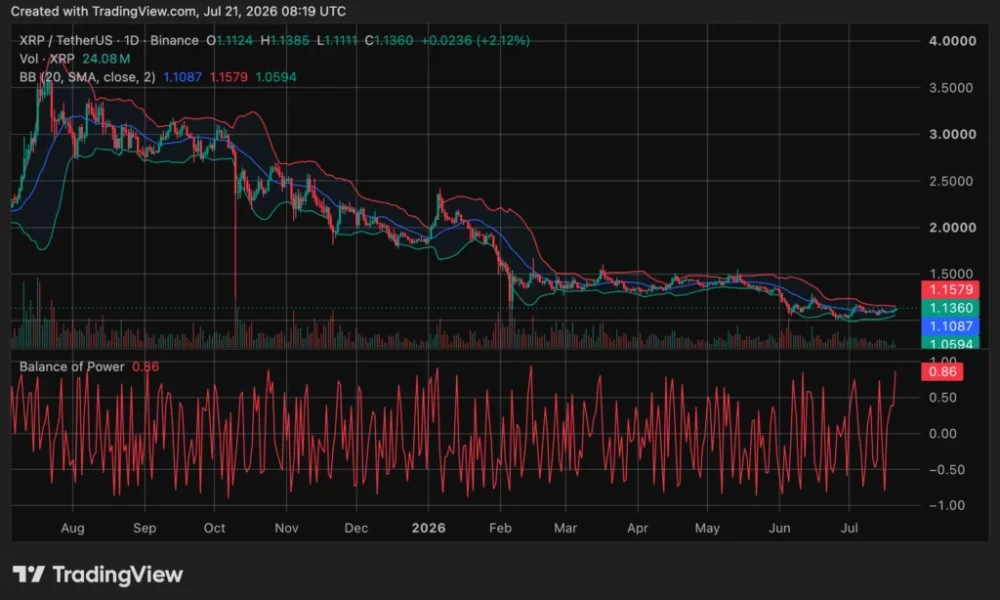
Task: Click the 'May' time axis label
Action: pos(707,529)
